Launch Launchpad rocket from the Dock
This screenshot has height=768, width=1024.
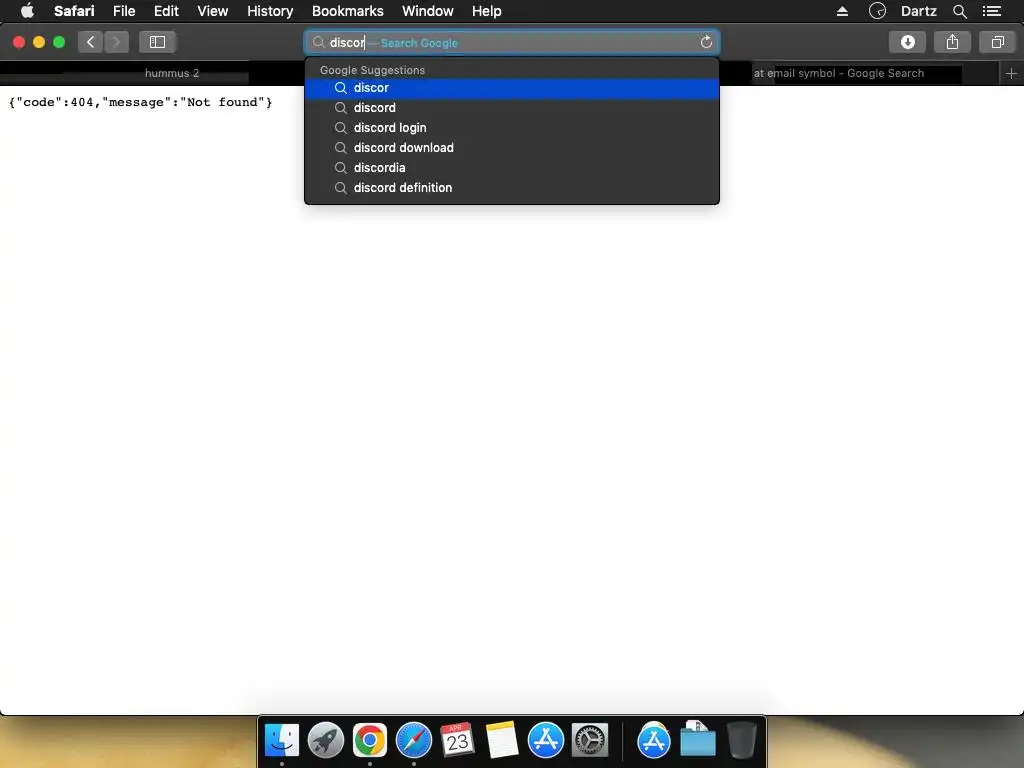pos(326,741)
